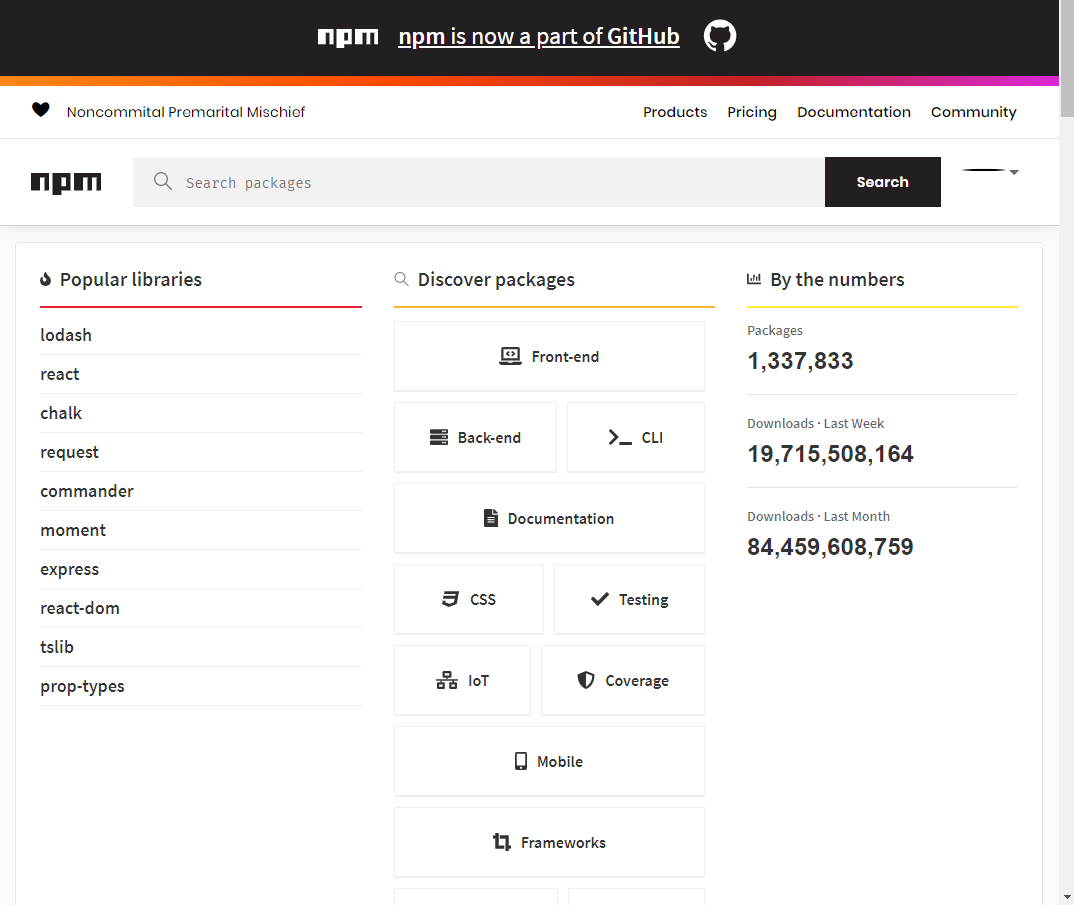
Task: Select the Back-end package category
Action: [475, 437]
